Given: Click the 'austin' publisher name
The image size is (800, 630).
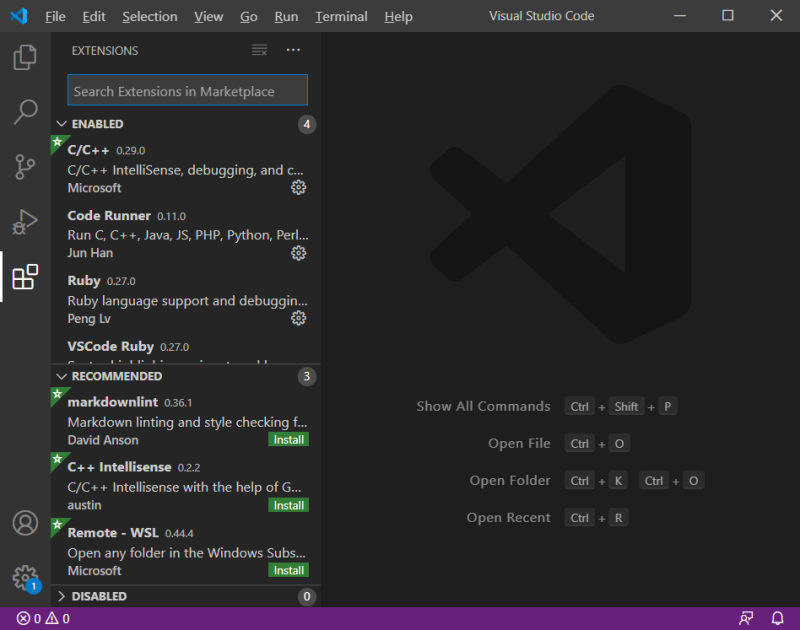Looking at the screenshot, I should (x=85, y=506).
